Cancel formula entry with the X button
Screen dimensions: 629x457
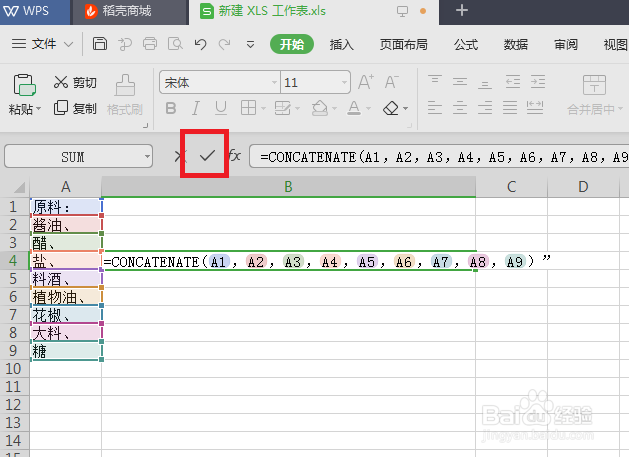tap(178, 156)
